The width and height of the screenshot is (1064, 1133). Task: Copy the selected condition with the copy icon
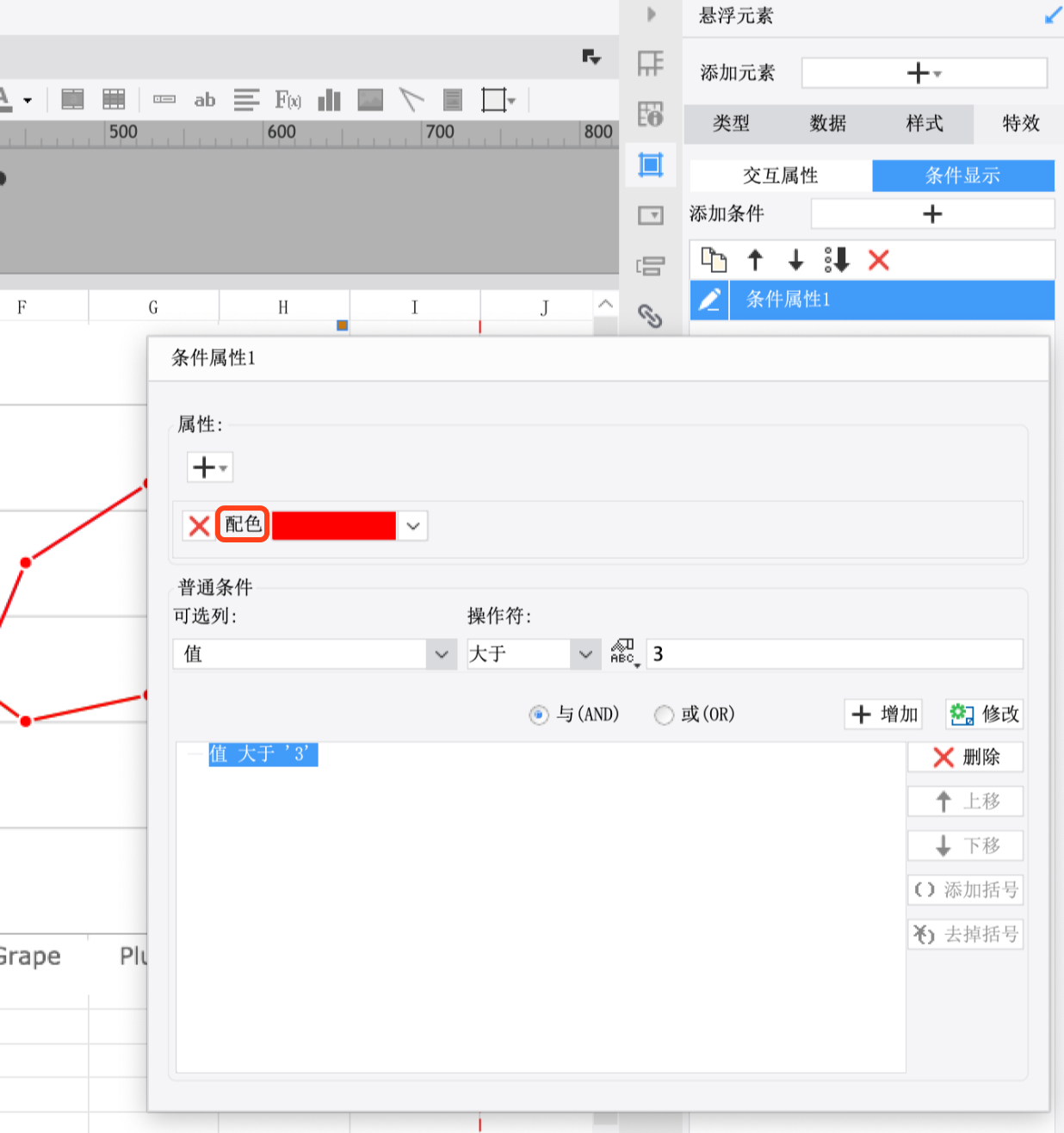click(x=714, y=259)
